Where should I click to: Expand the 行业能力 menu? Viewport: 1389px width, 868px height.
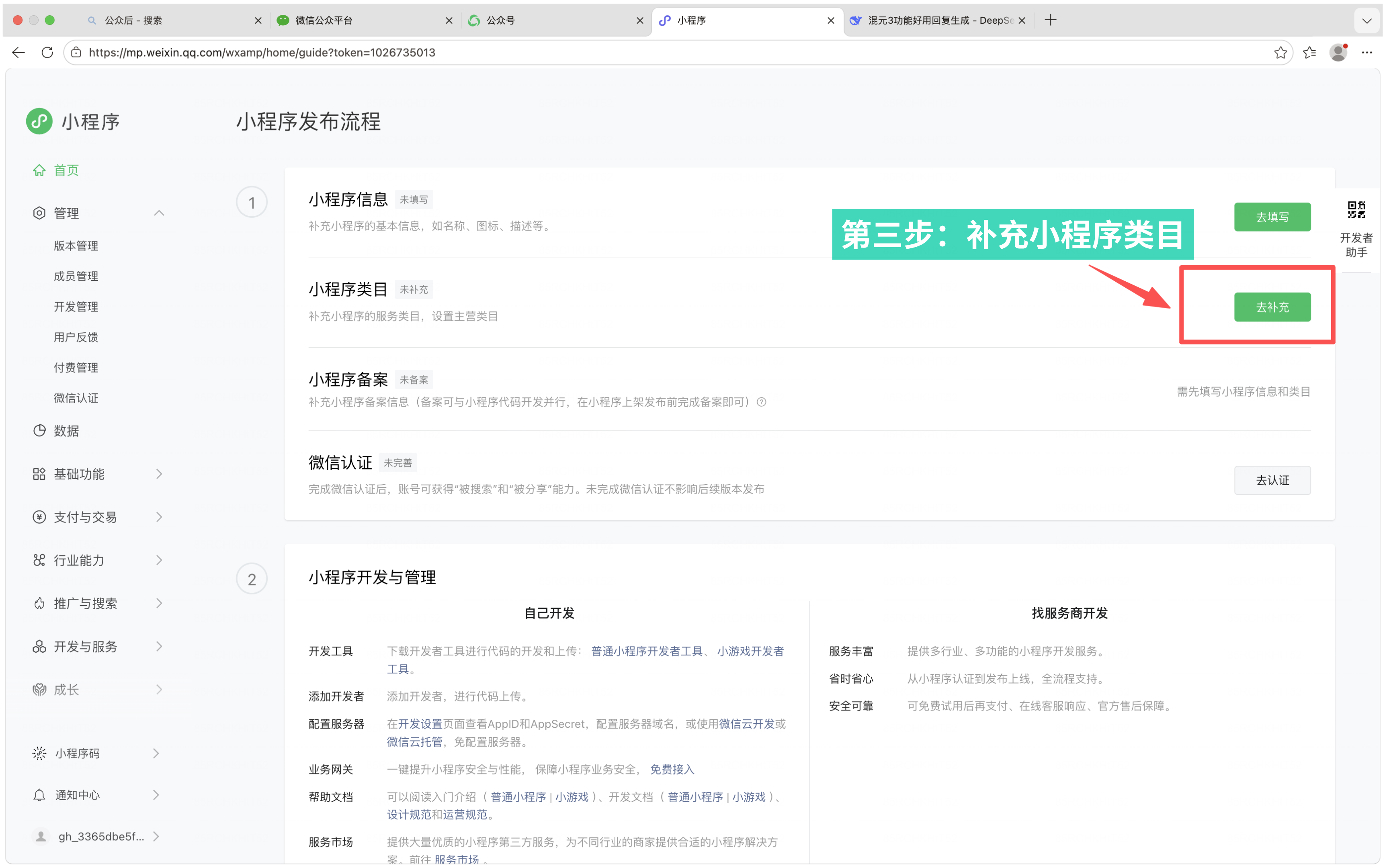tap(159, 560)
